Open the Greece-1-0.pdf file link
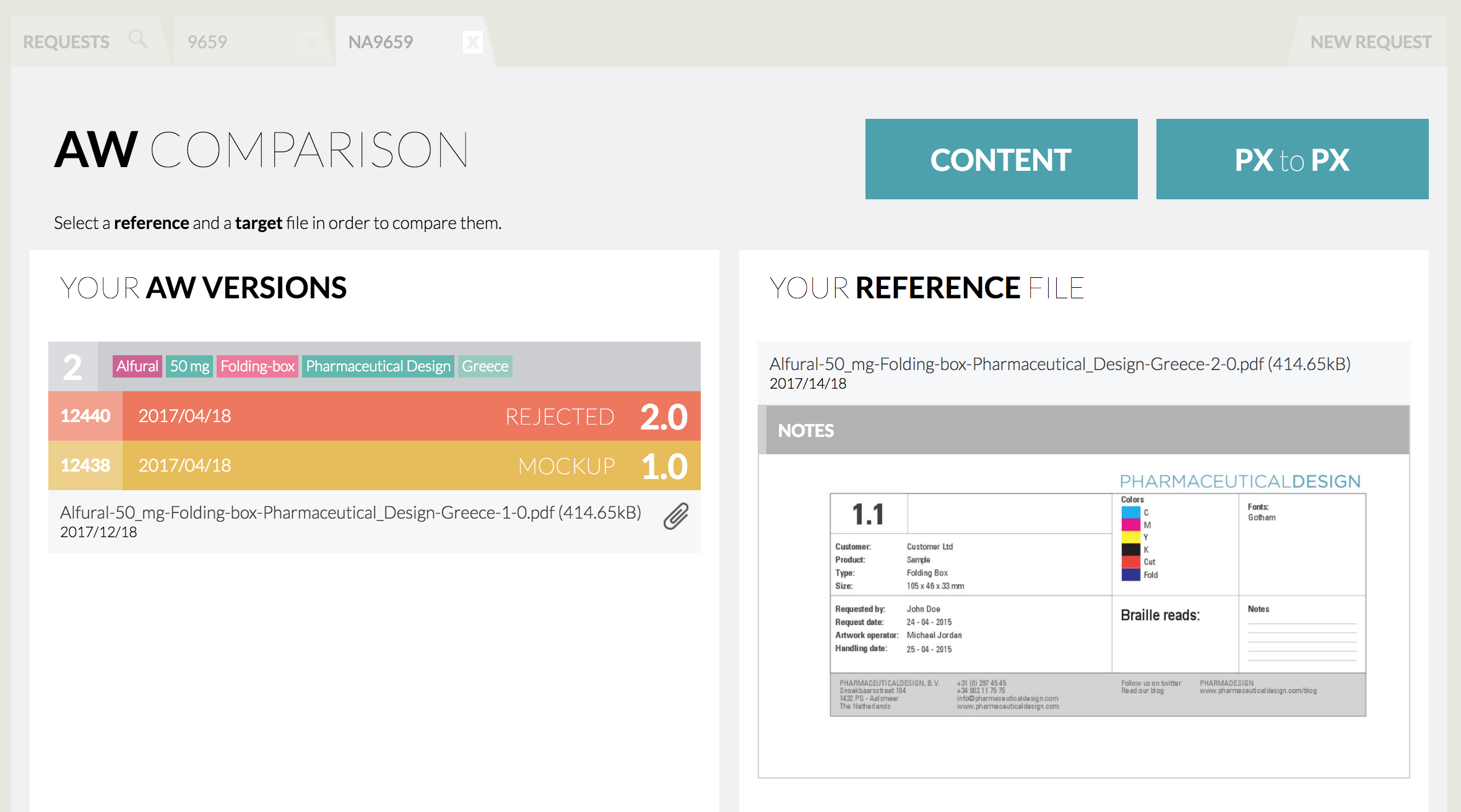This screenshot has height=812, width=1461. coord(350,513)
